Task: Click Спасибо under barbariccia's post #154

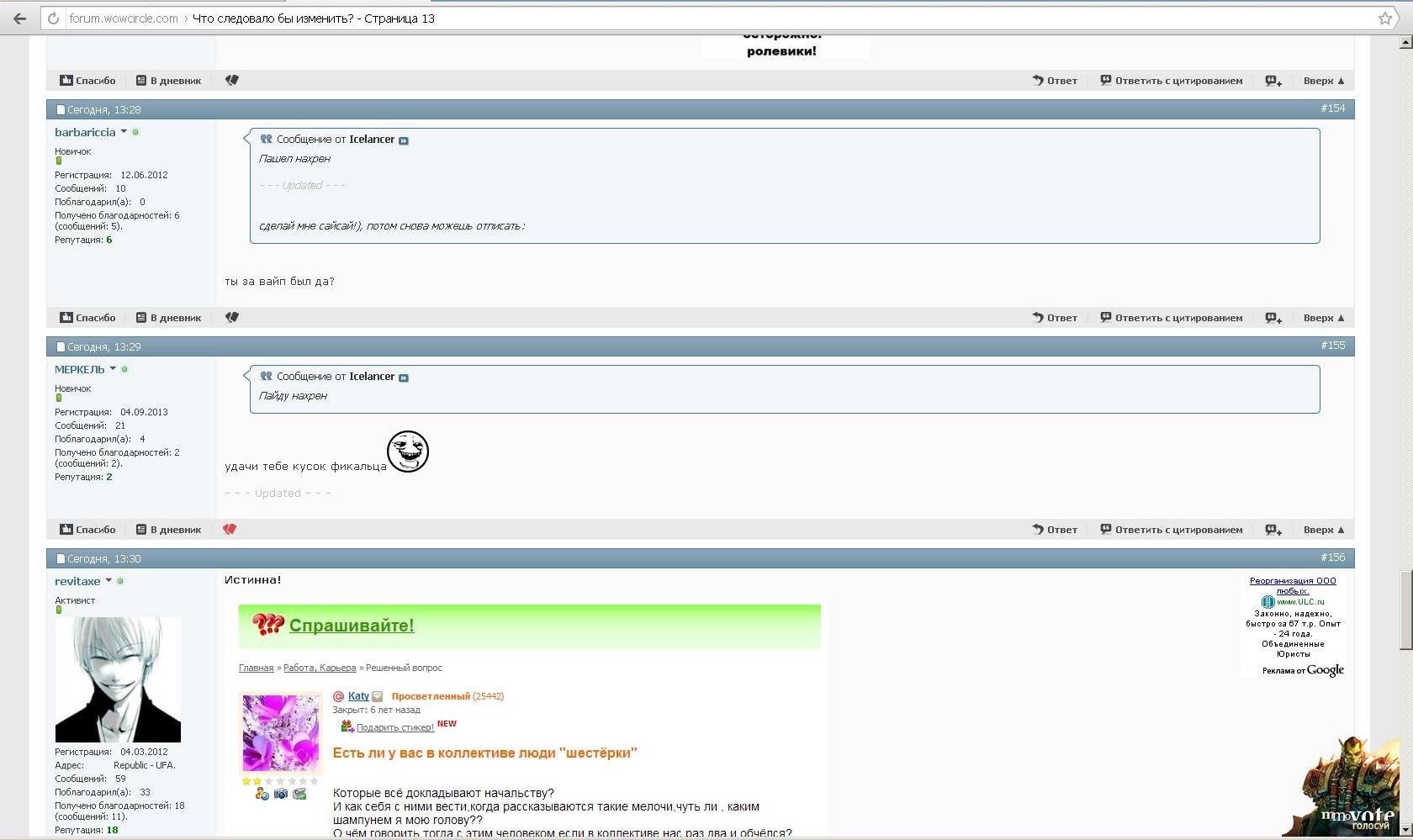Action: pos(87,318)
